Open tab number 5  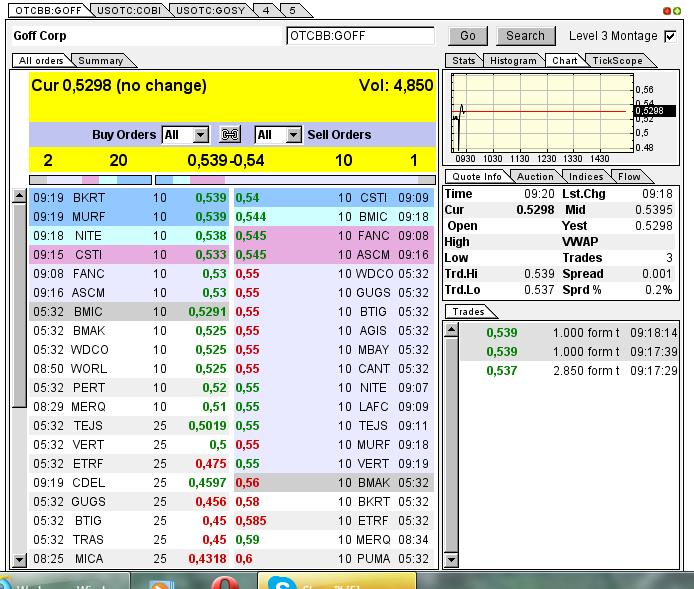(293, 11)
